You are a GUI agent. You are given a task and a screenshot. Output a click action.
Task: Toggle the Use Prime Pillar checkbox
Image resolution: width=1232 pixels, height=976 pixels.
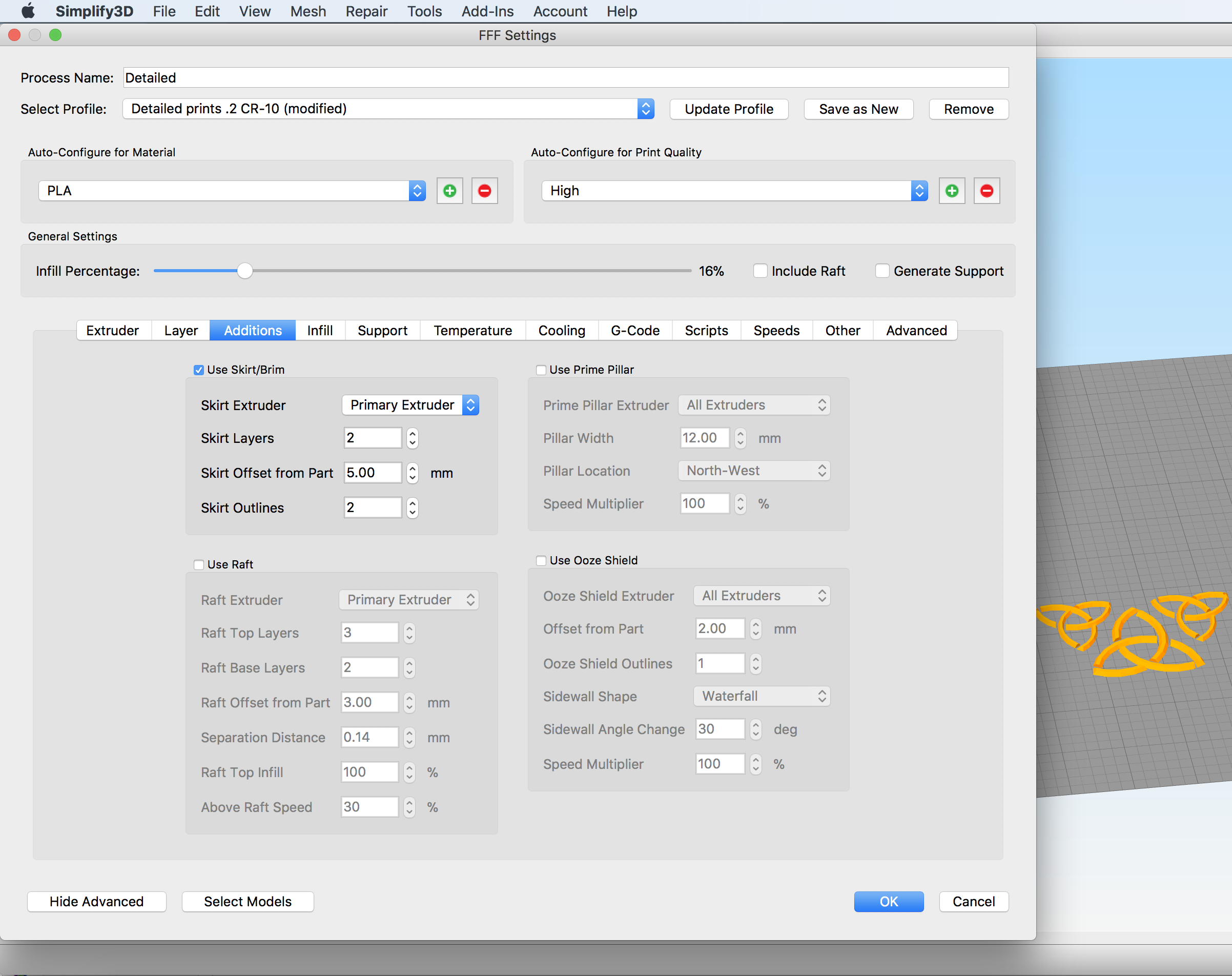[x=541, y=370]
